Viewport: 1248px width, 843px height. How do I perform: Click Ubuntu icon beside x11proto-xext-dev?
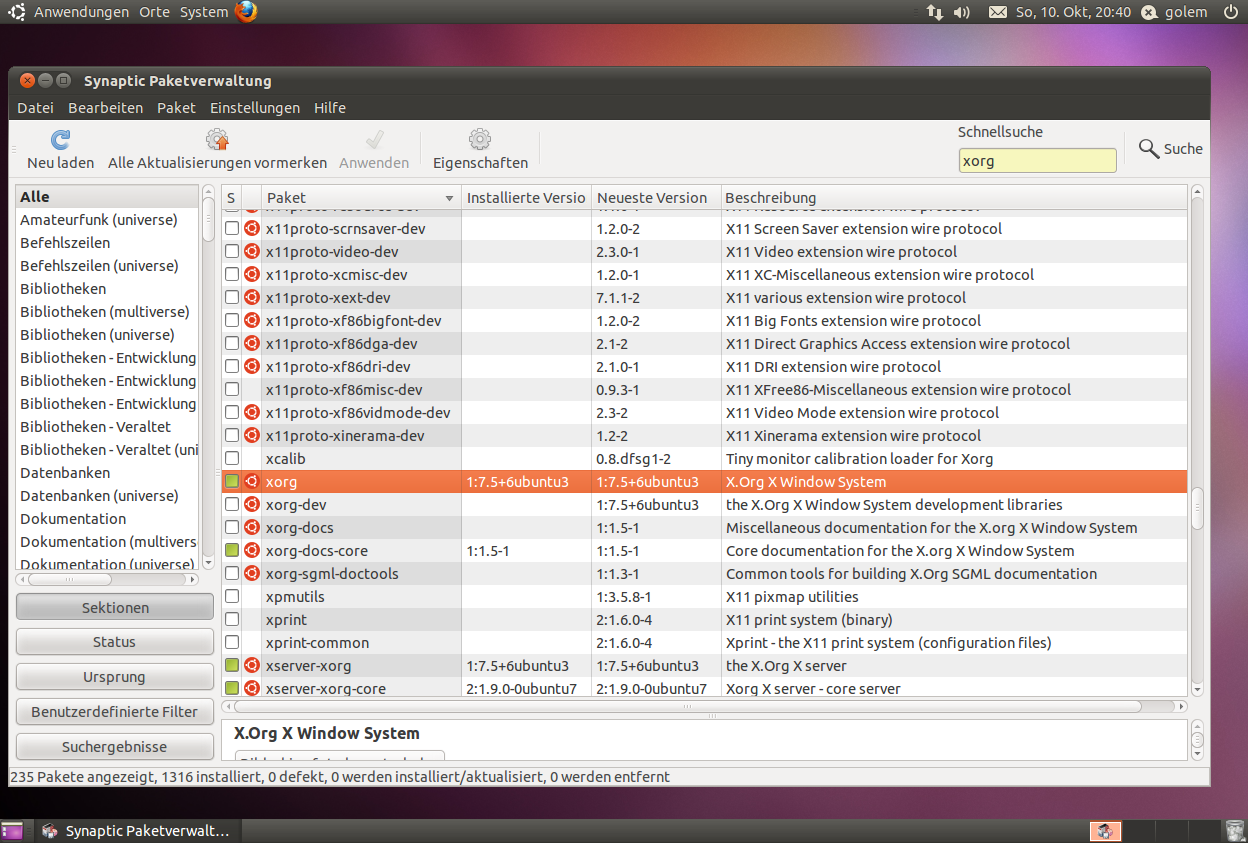click(x=252, y=298)
